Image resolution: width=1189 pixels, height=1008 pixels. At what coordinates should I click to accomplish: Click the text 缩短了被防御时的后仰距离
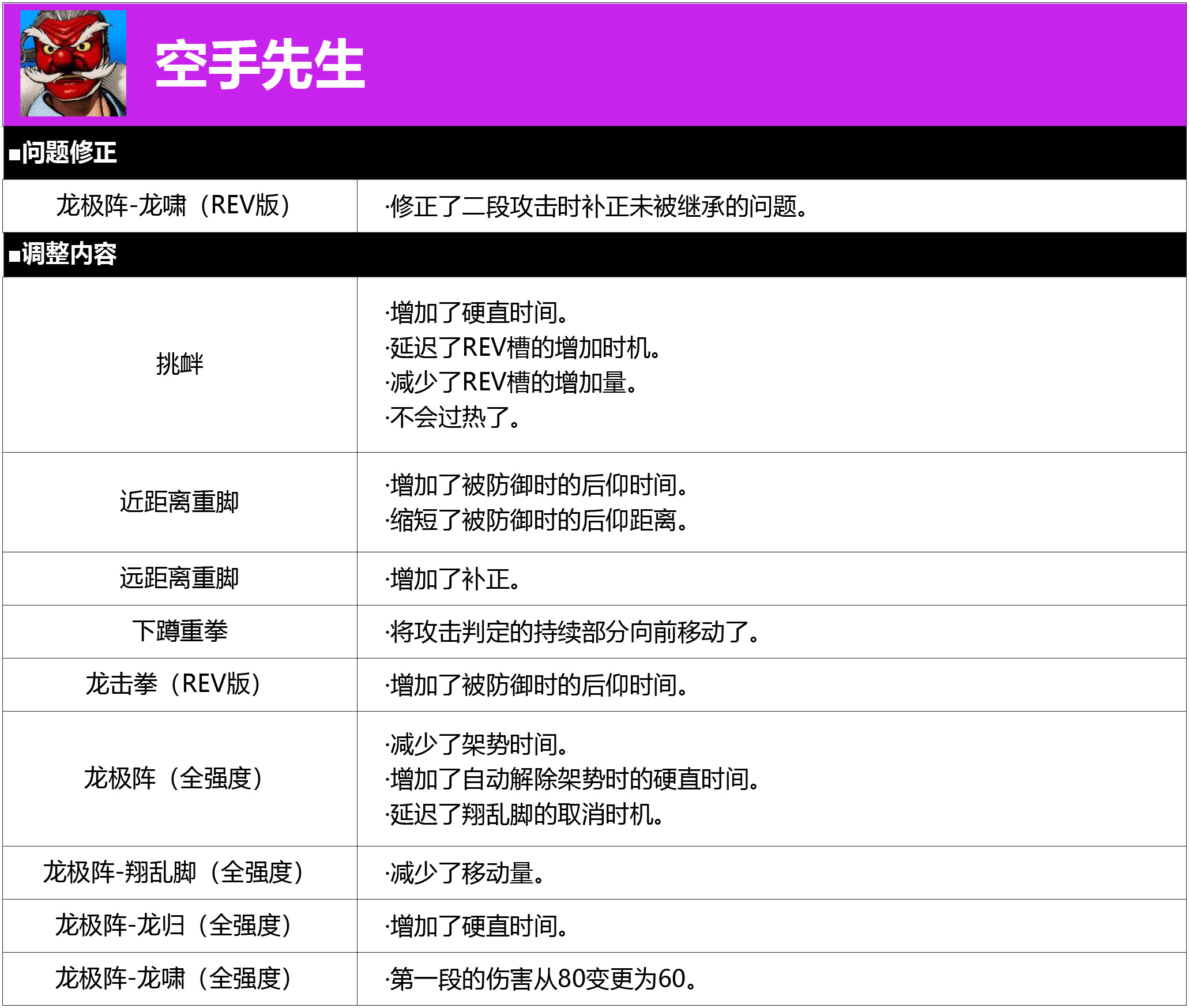click(537, 520)
